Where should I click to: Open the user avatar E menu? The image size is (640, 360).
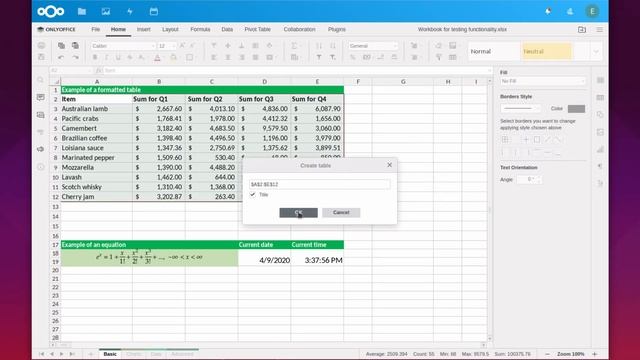tap(592, 11)
